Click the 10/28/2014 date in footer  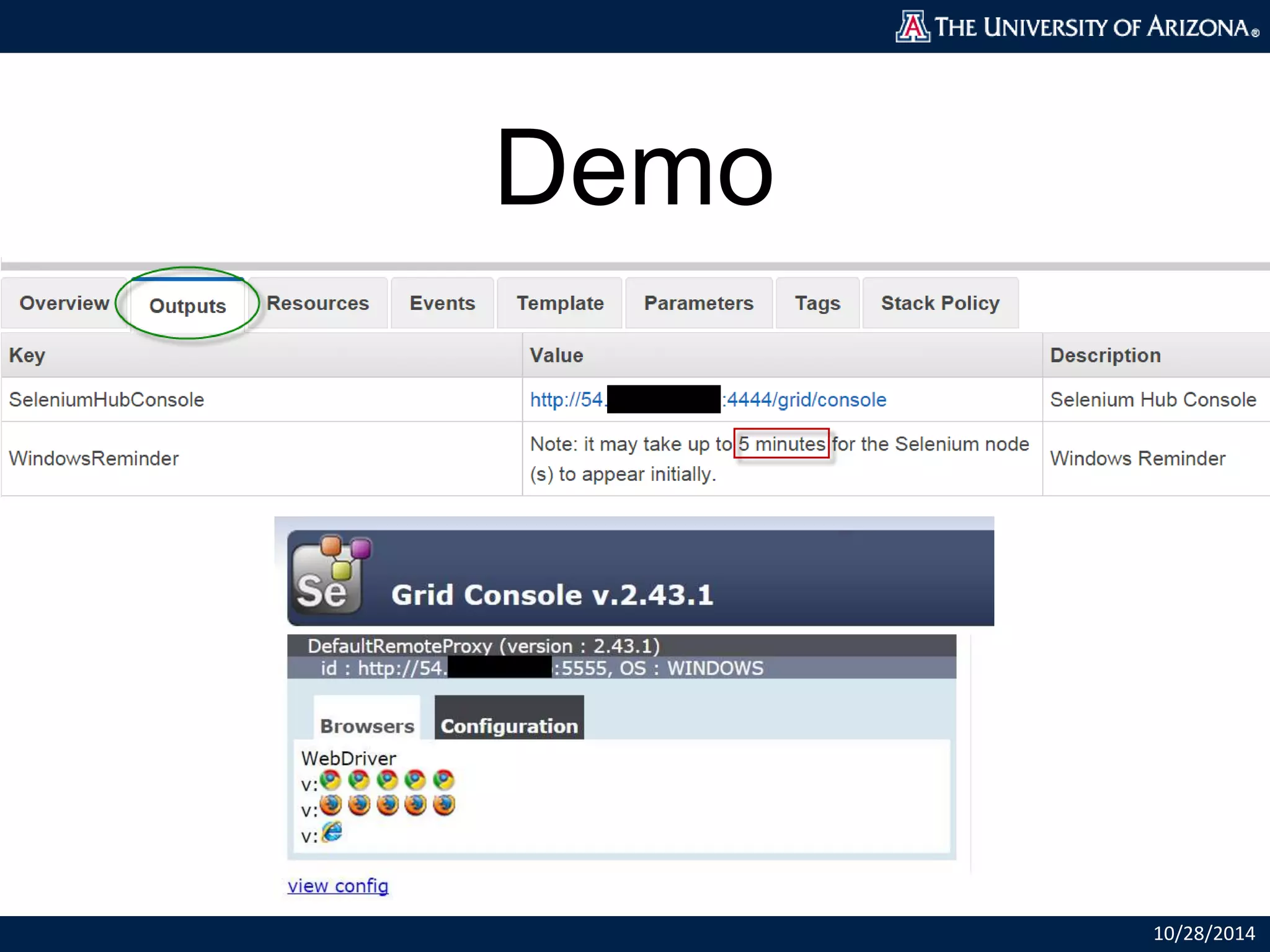pyautogui.click(x=1204, y=933)
